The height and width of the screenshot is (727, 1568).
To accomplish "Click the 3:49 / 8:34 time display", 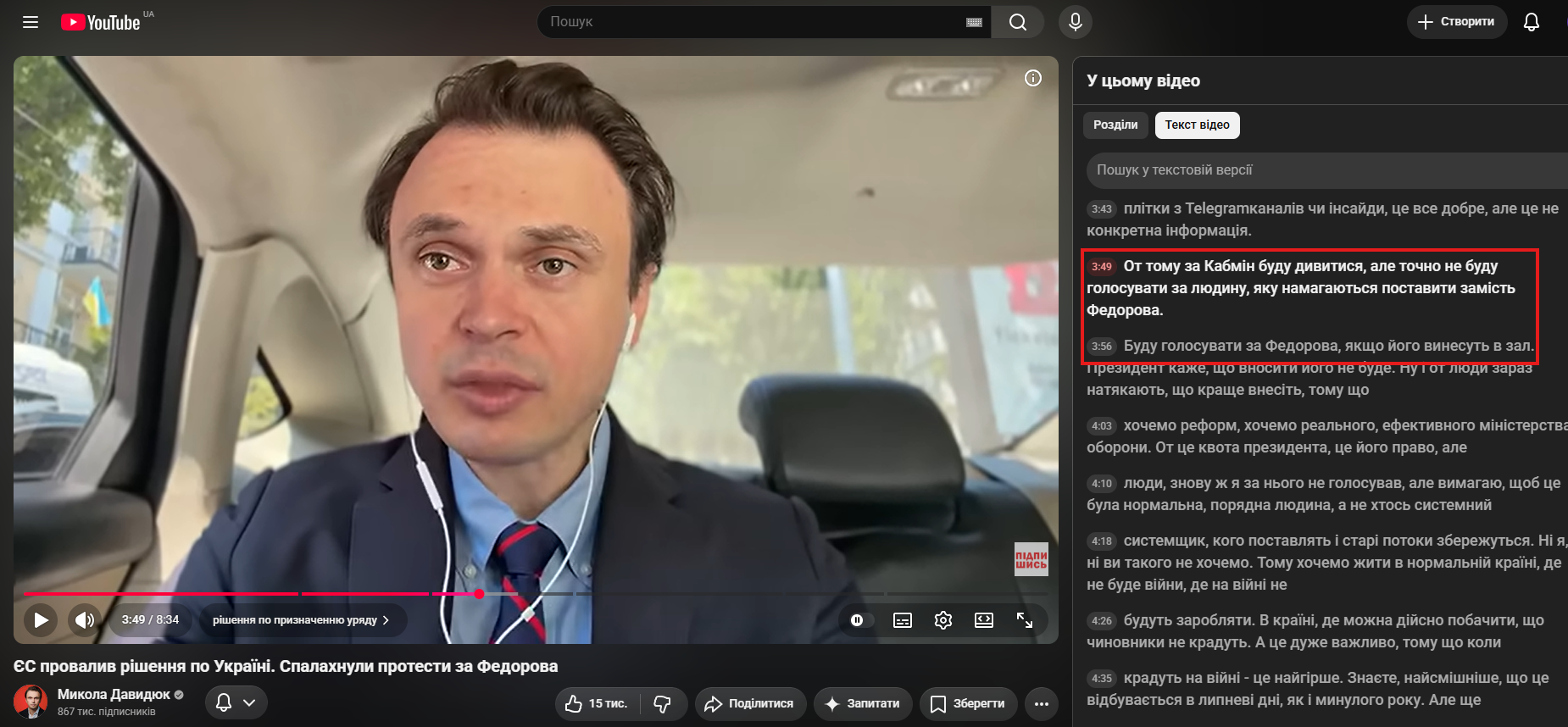I will pos(150,620).
